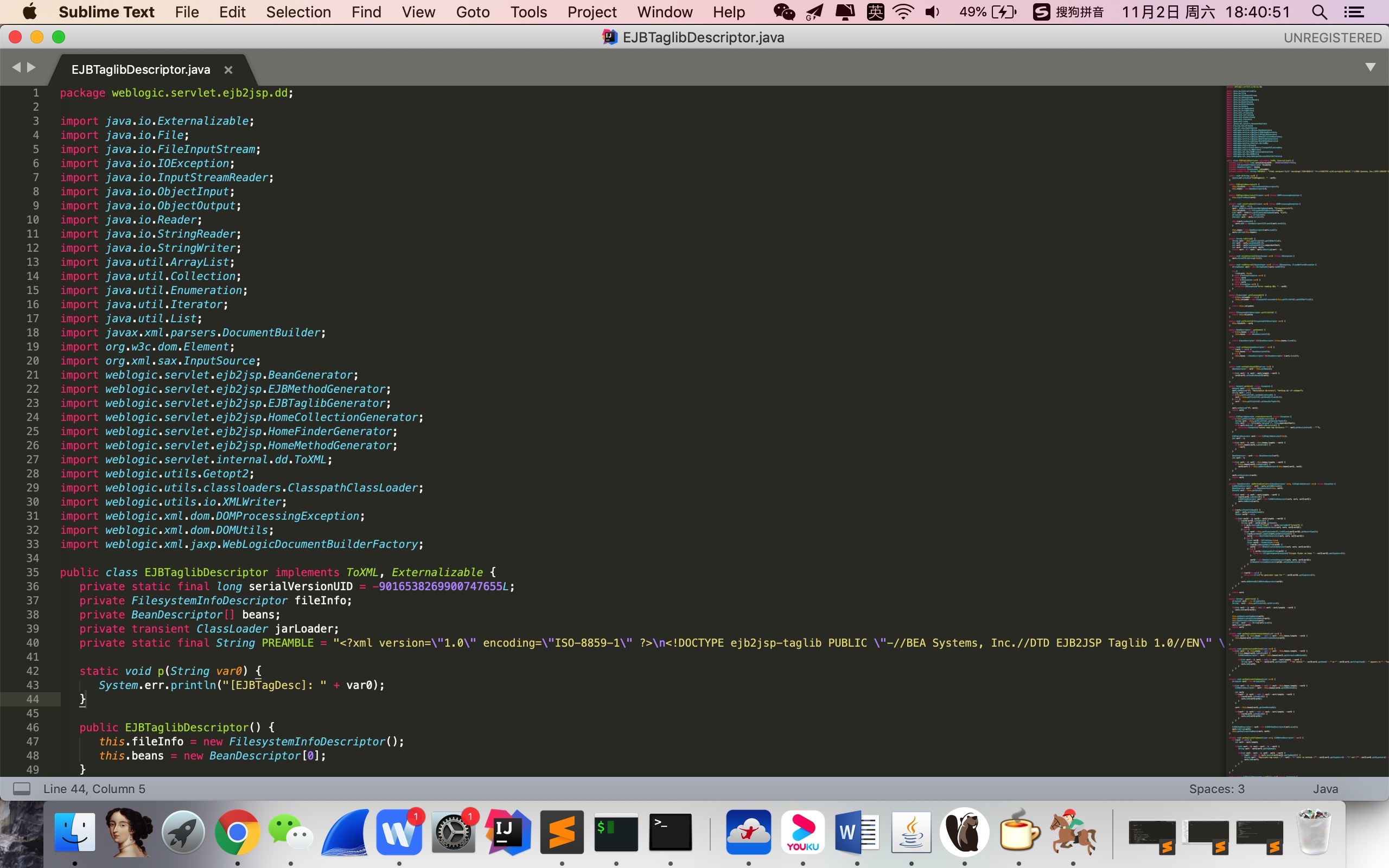The image size is (1389, 868).
Task: Click the tab back navigation arrow
Action: [16, 67]
